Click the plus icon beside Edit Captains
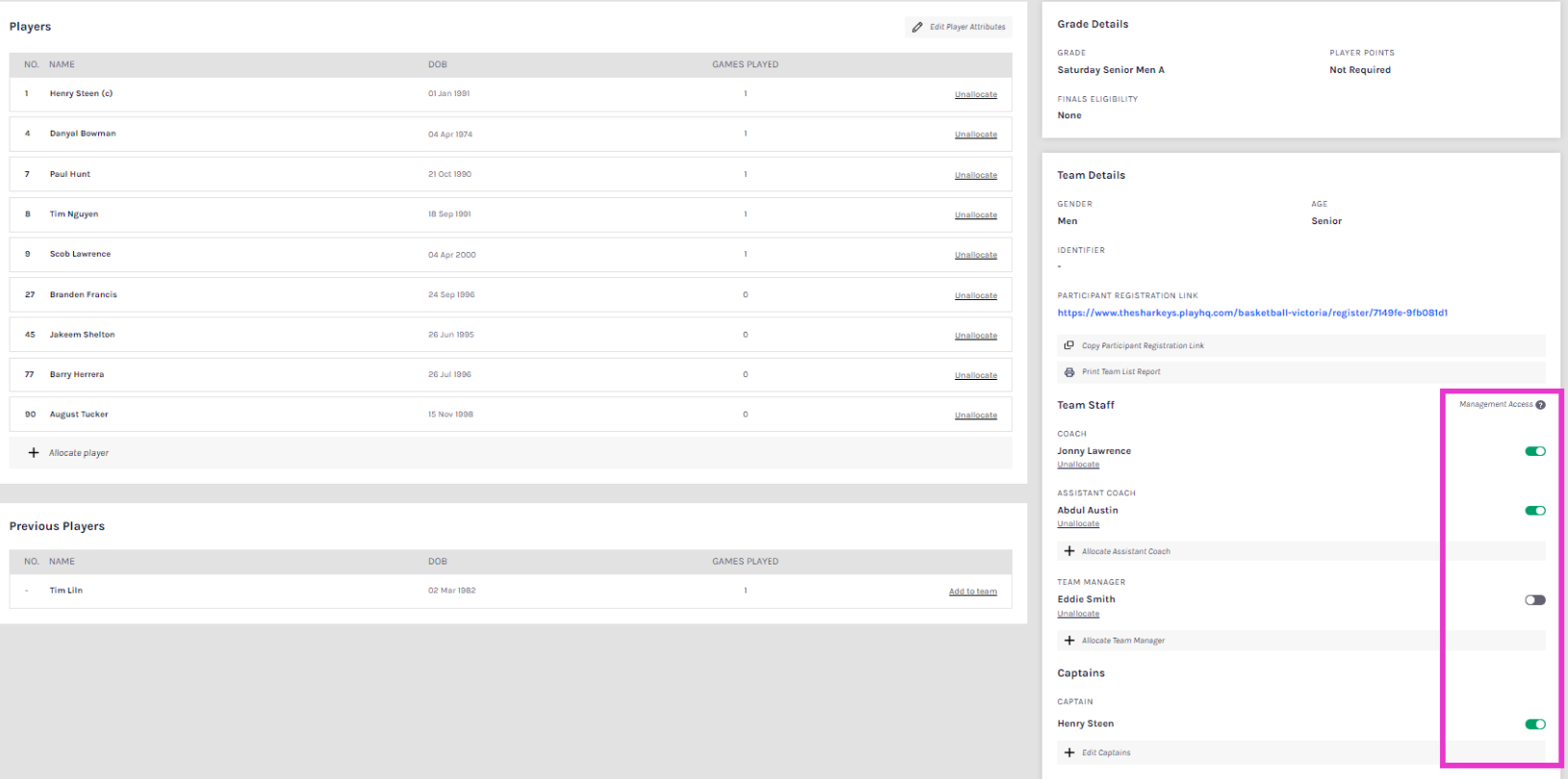The image size is (1568, 779). tap(1069, 753)
